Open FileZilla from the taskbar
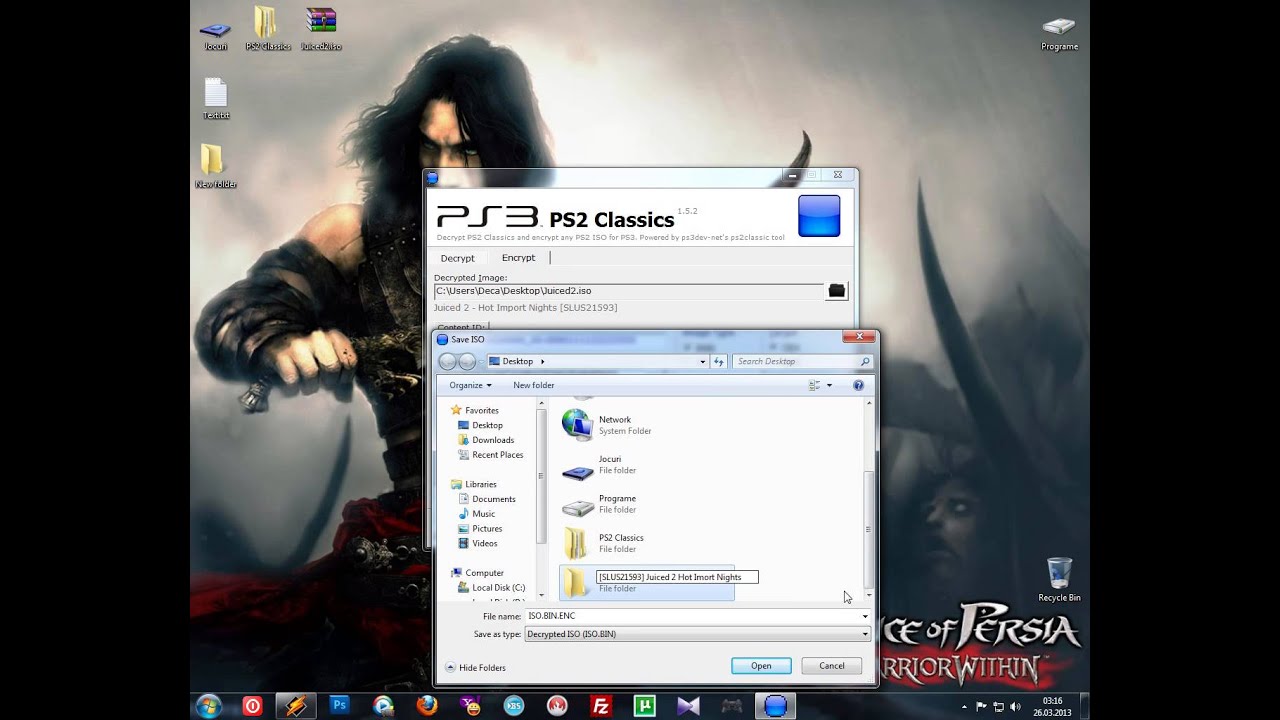The image size is (1280, 720). tap(601, 705)
